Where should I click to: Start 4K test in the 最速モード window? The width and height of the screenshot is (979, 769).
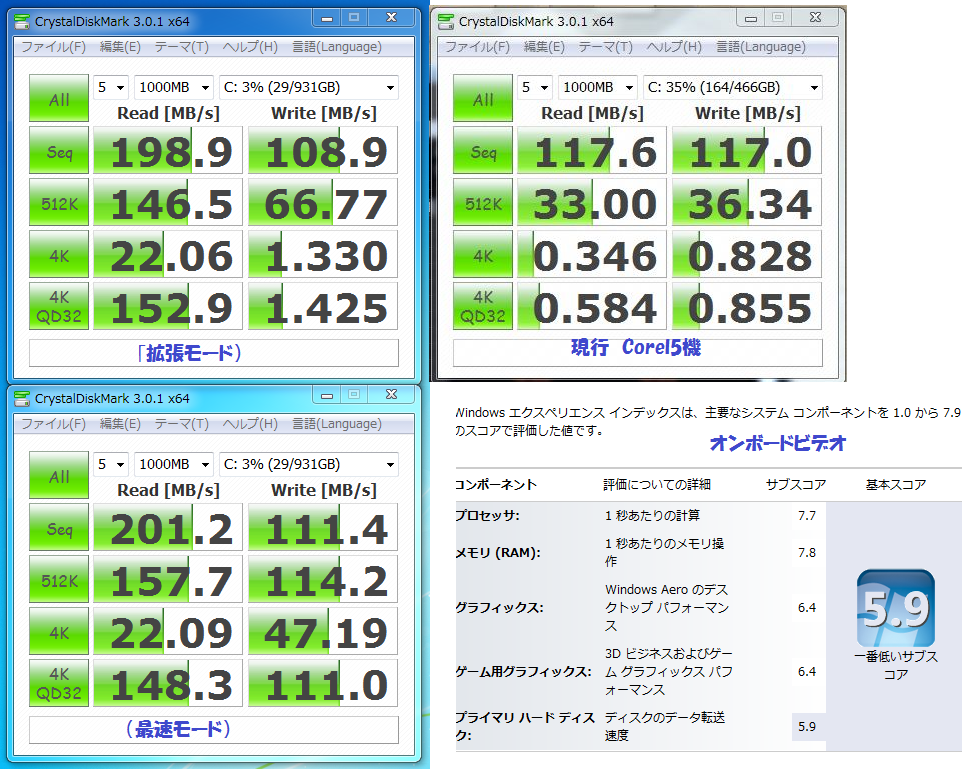coord(59,632)
